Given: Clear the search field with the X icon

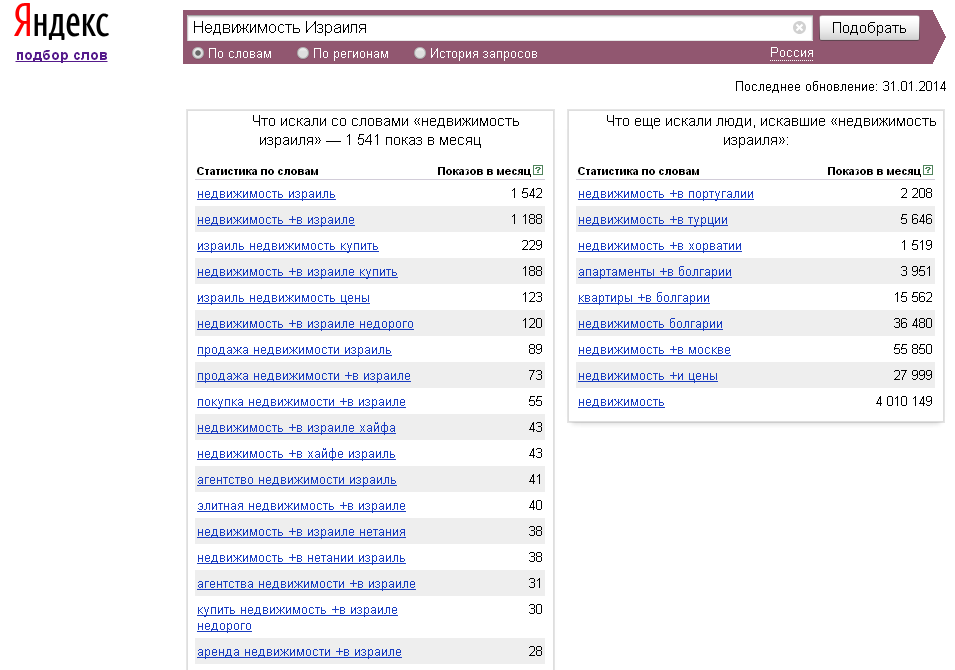Looking at the screenshot, I should click(x=799, y=27).
